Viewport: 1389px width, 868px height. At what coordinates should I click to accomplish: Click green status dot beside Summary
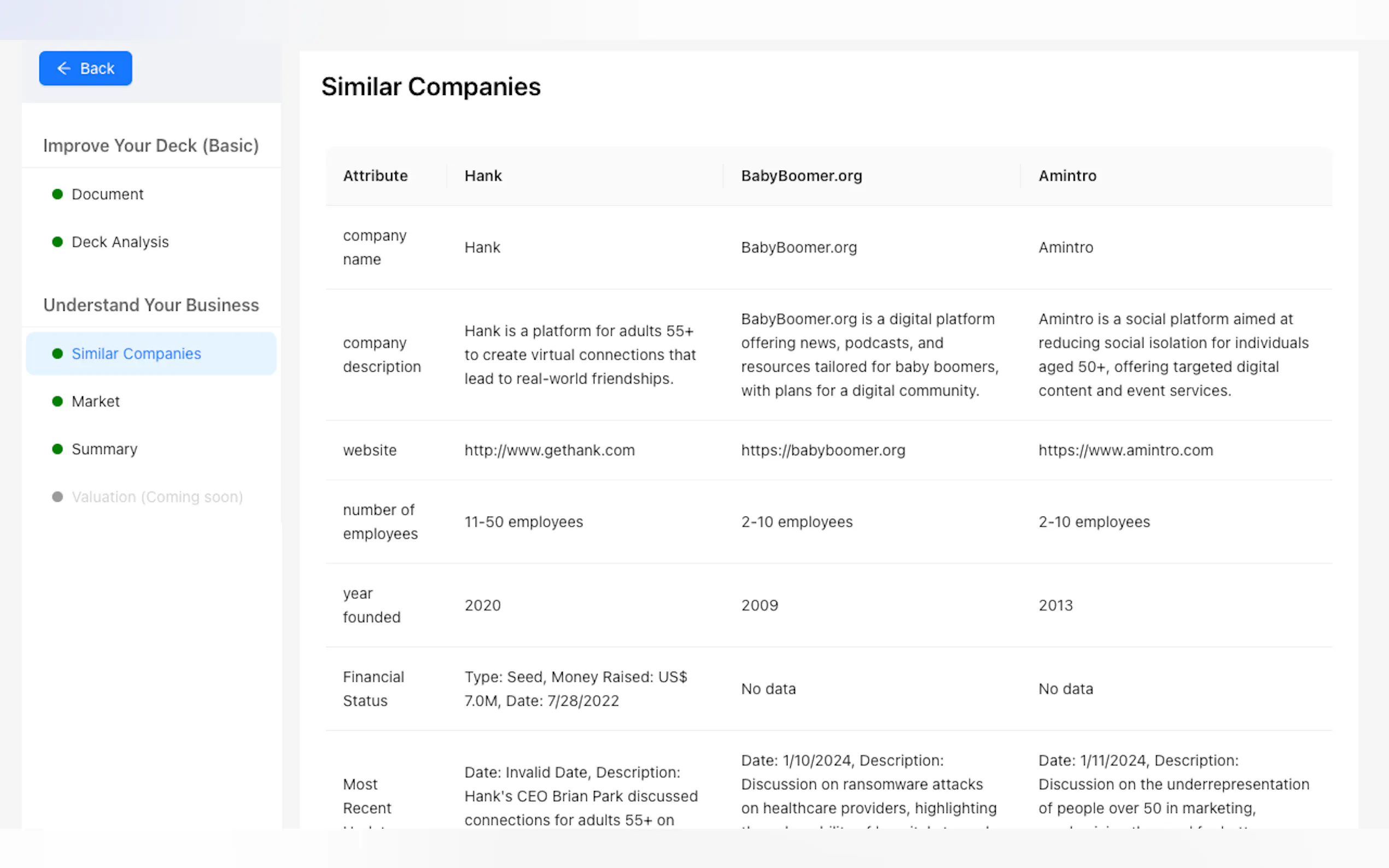57,449
